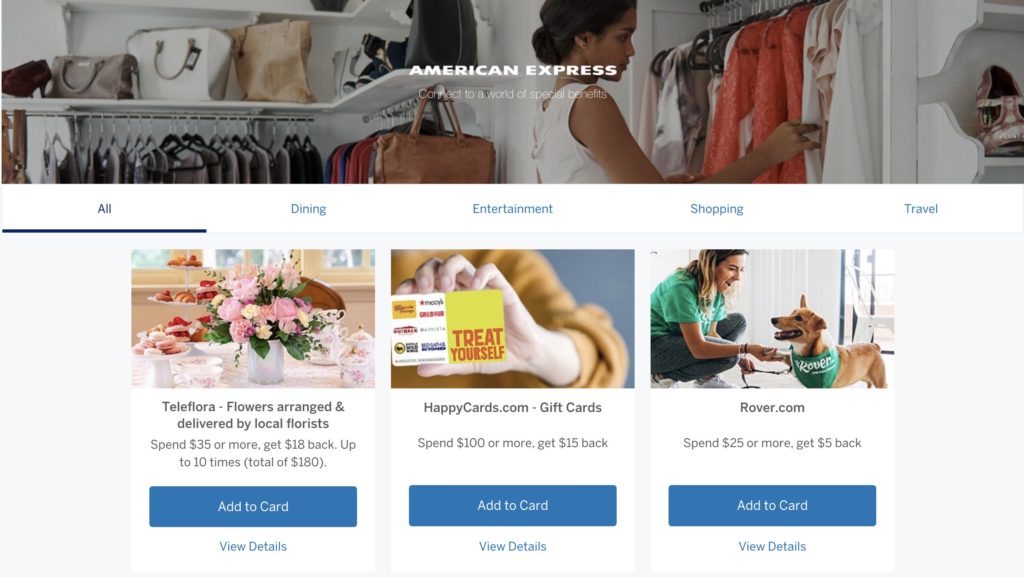
Task: Click the Rover.com offer title
Action: pyautogui.click(x=772, y=407)
